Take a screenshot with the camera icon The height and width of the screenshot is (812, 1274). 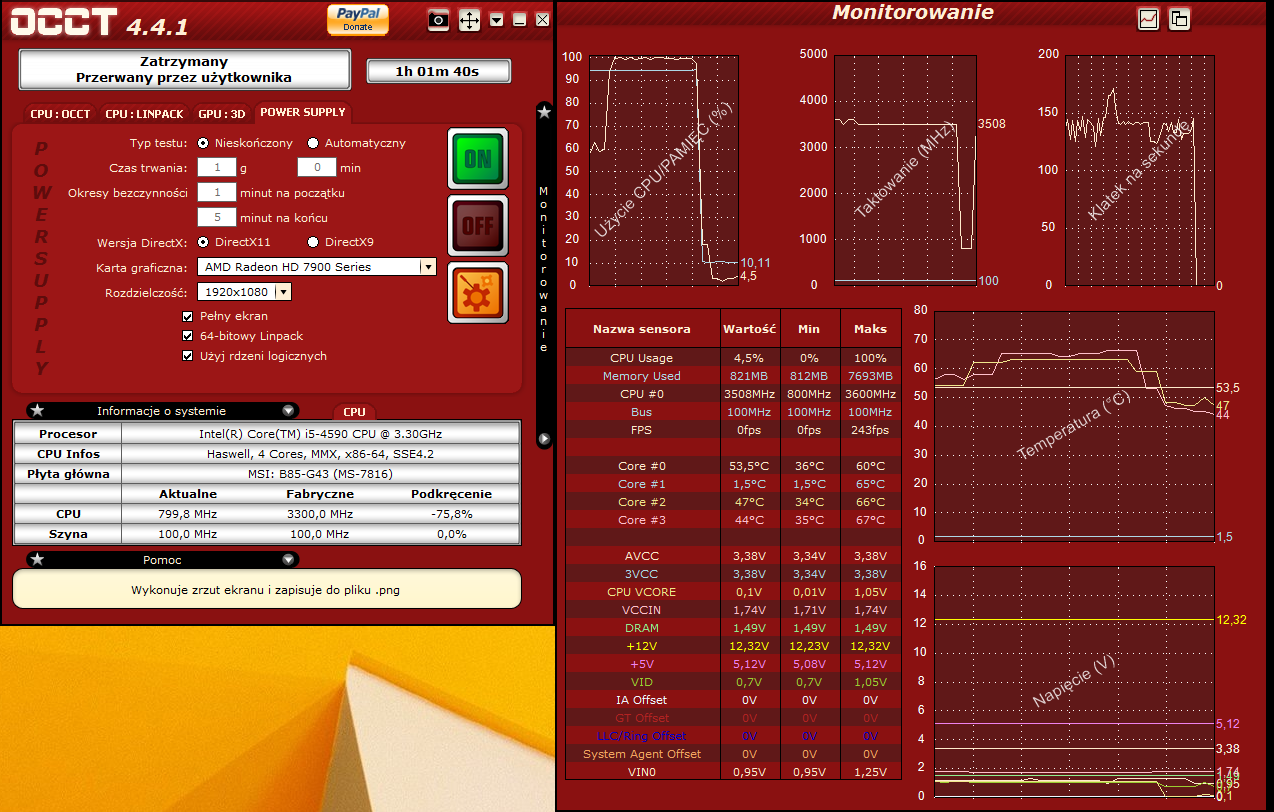pos(438,20)
